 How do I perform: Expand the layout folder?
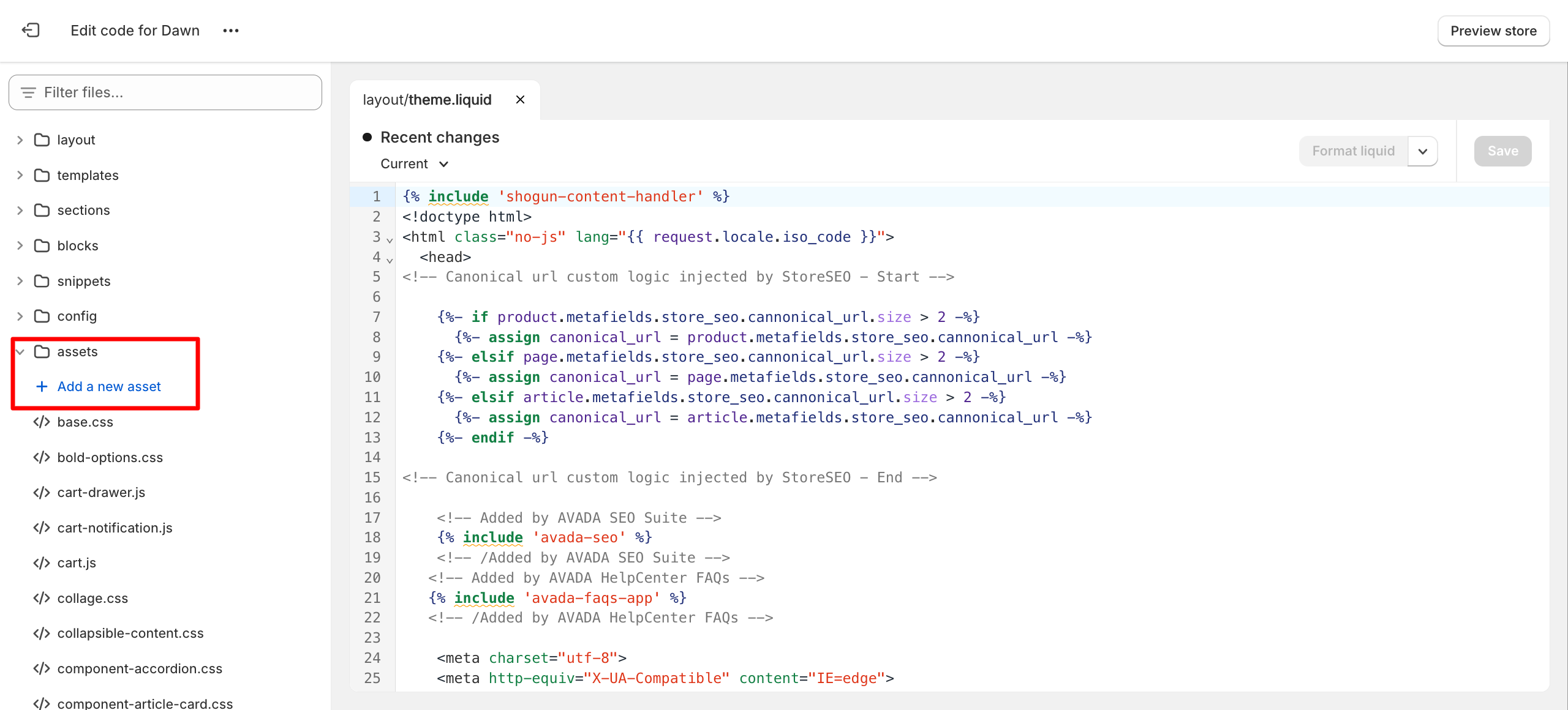click(x=20, y=140)
